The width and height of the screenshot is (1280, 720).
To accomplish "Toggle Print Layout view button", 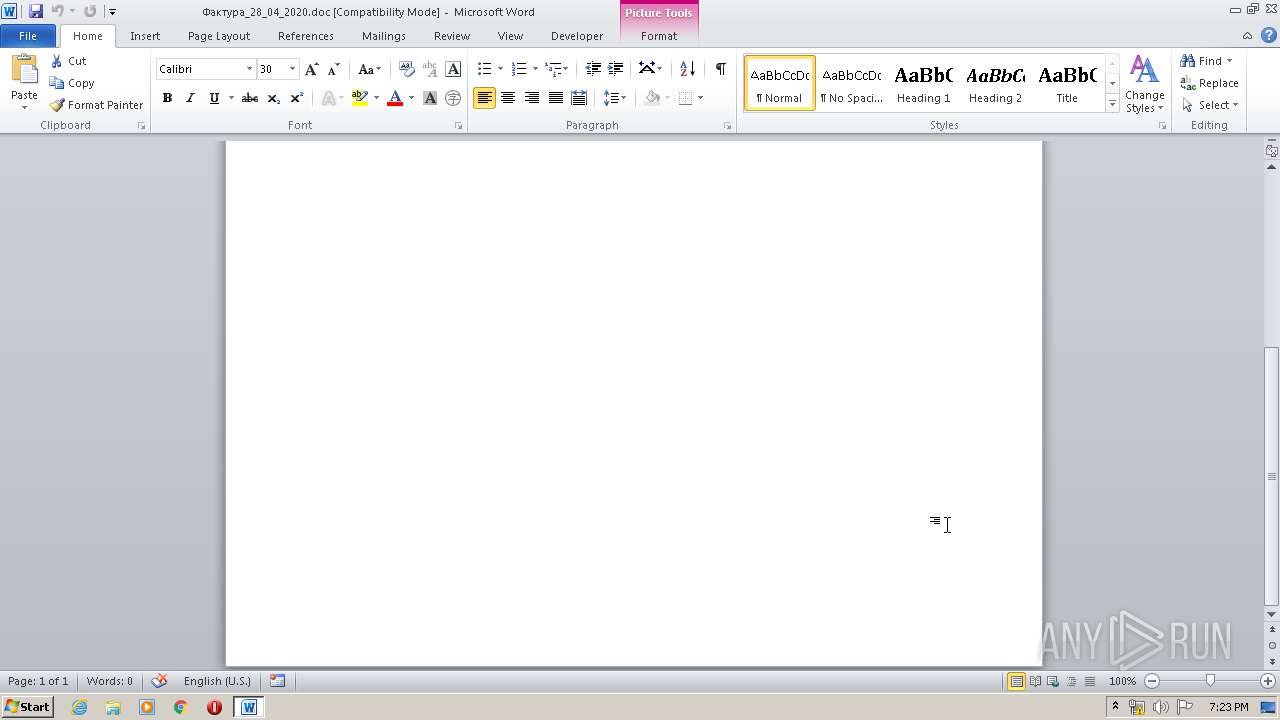I will click(1016, 681).
